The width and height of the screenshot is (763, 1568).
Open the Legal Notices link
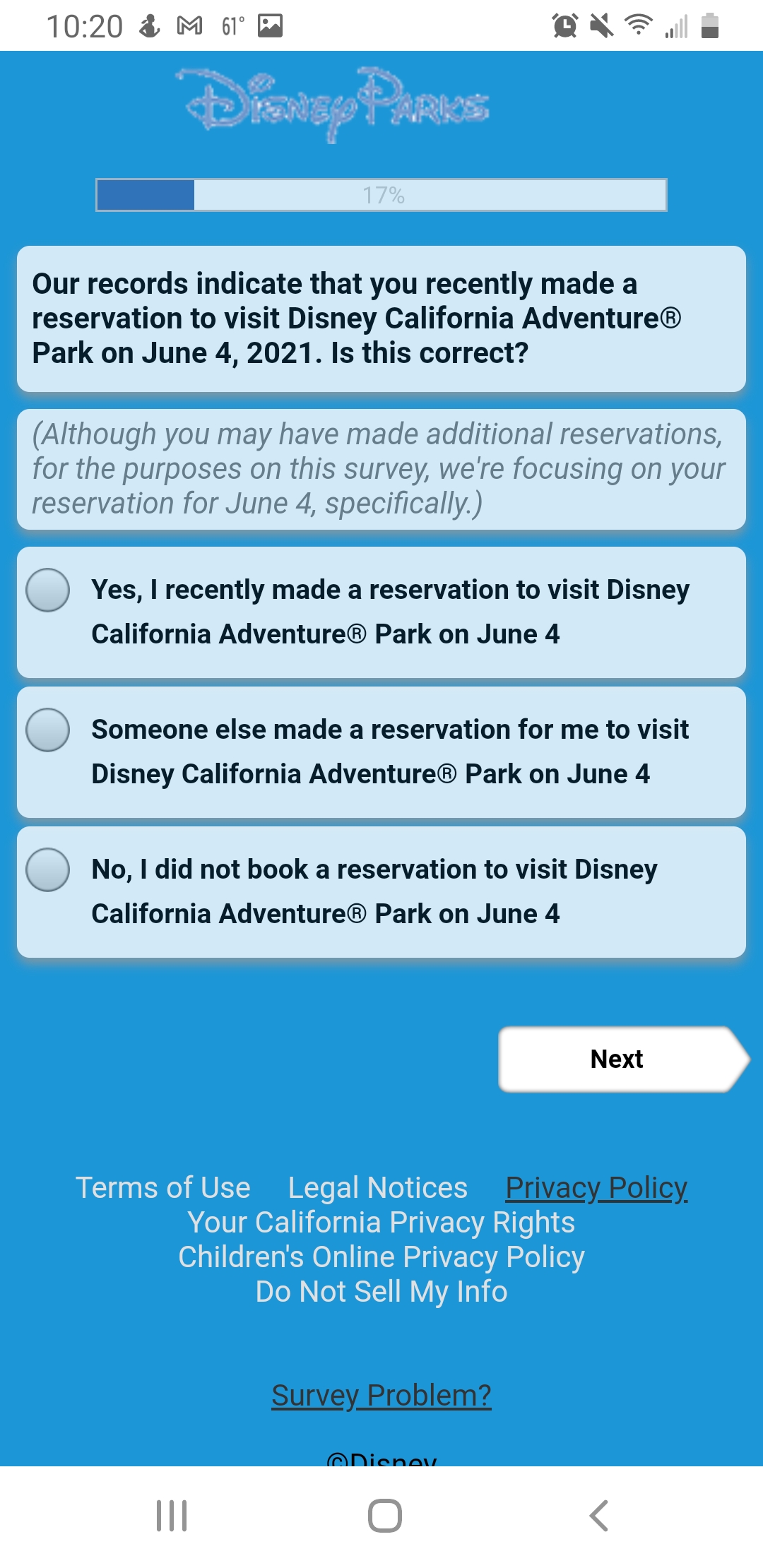pyautogui.click(x=378, y=1188)
